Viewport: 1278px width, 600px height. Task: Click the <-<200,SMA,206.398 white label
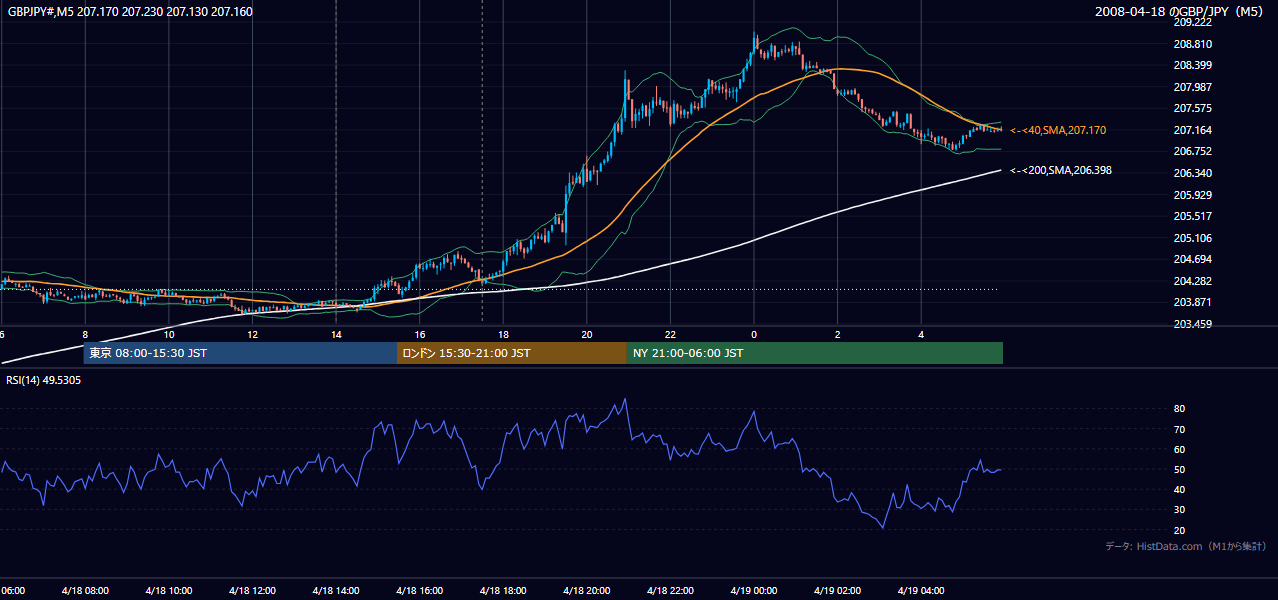1061,170
